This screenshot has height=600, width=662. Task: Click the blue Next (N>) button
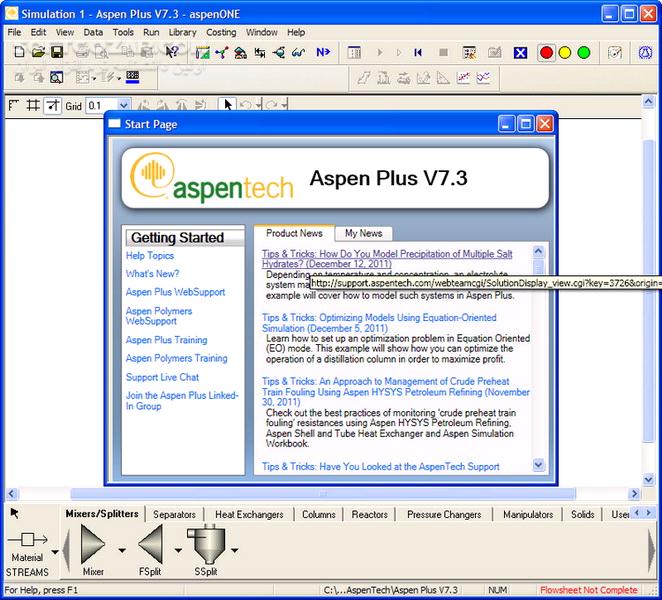click(323, 52)
